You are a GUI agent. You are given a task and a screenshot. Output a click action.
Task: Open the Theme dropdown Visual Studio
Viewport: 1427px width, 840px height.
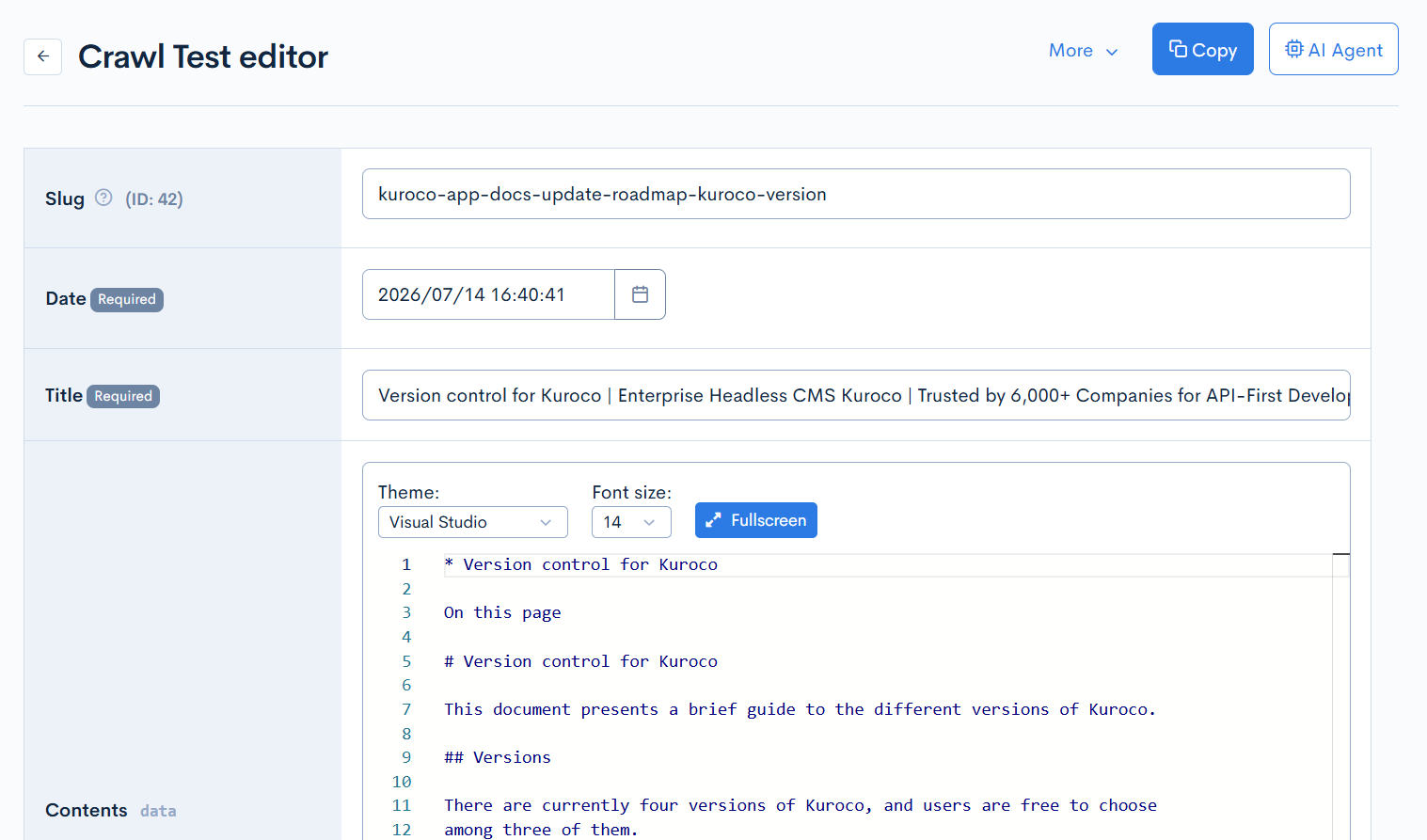click(472, 522)
